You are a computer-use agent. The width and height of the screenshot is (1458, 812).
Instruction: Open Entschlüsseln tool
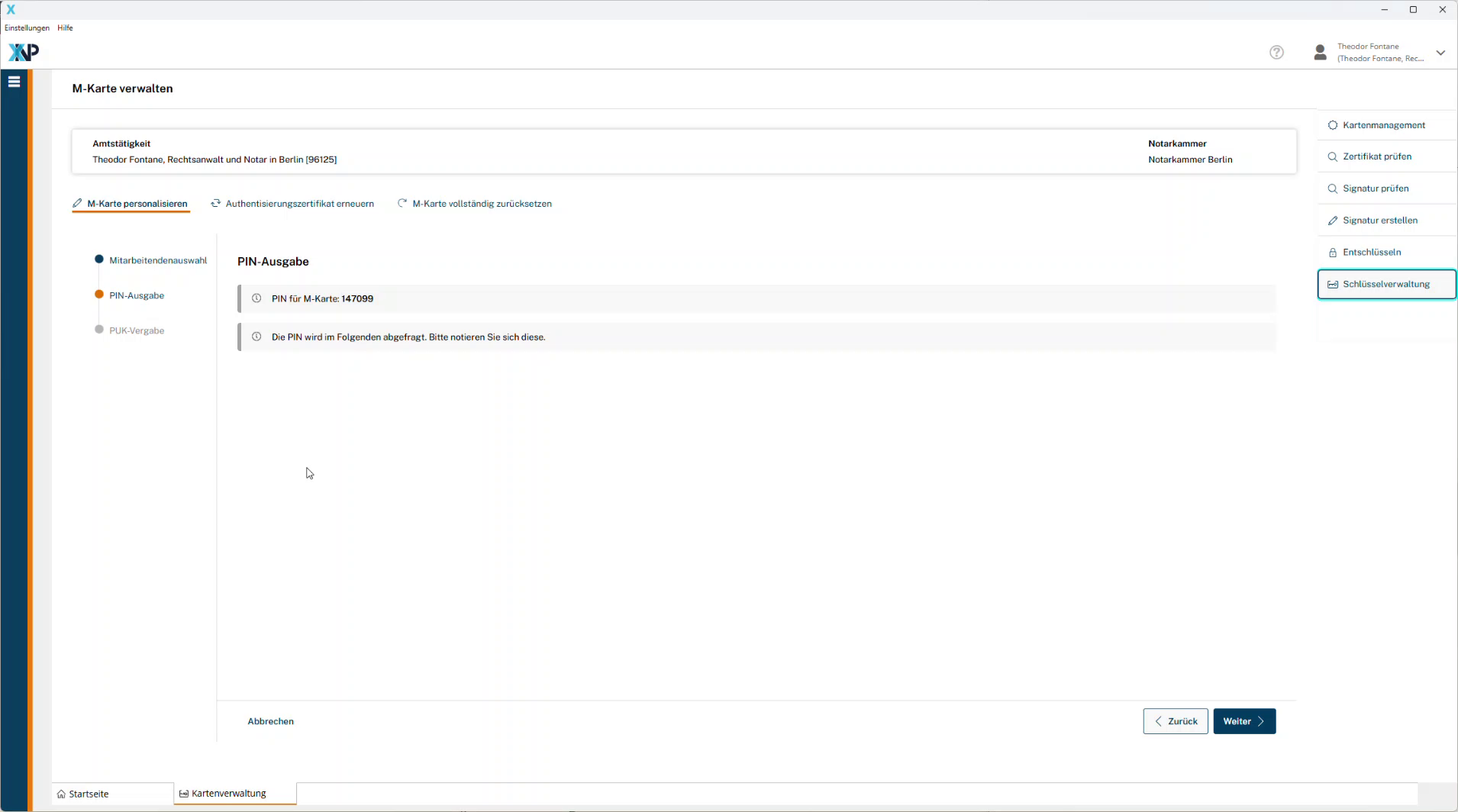pos(1371,253)
